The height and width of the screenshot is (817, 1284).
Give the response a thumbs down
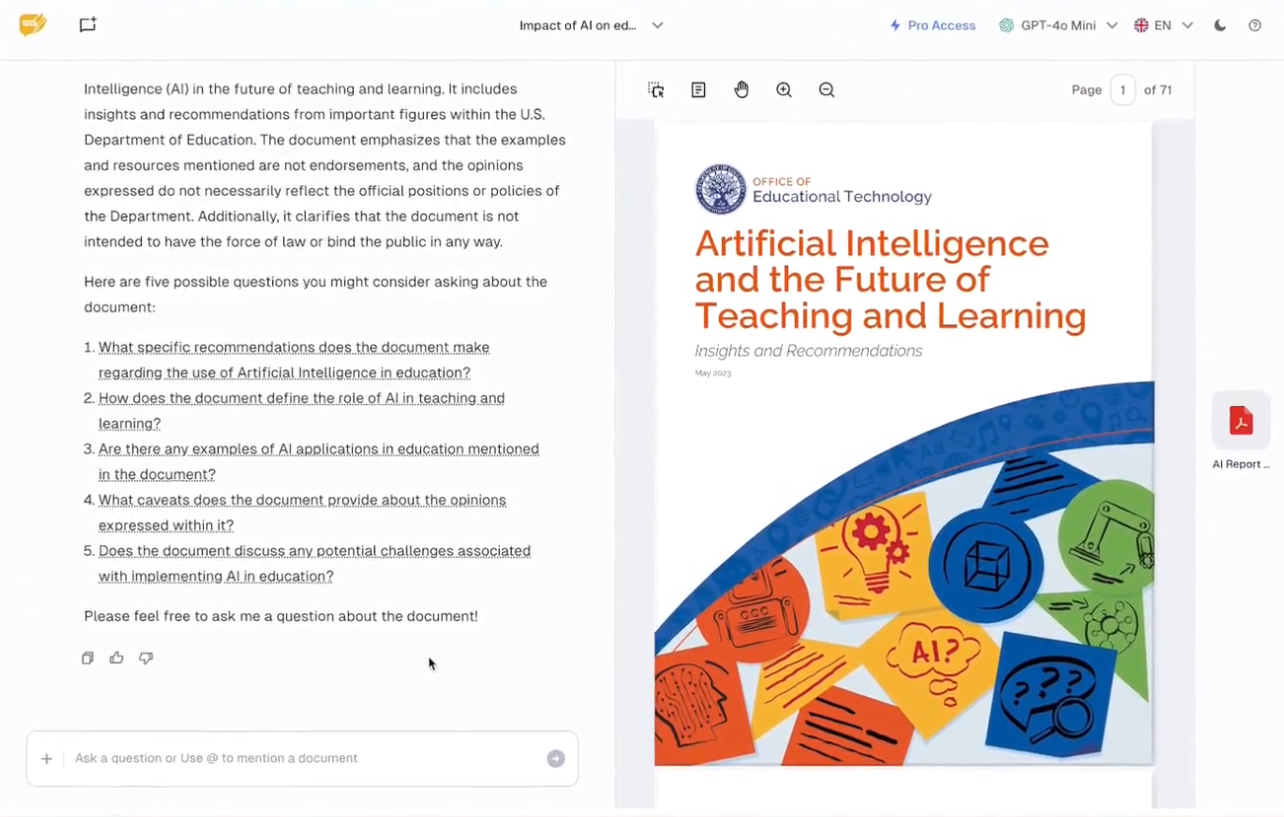146,658
